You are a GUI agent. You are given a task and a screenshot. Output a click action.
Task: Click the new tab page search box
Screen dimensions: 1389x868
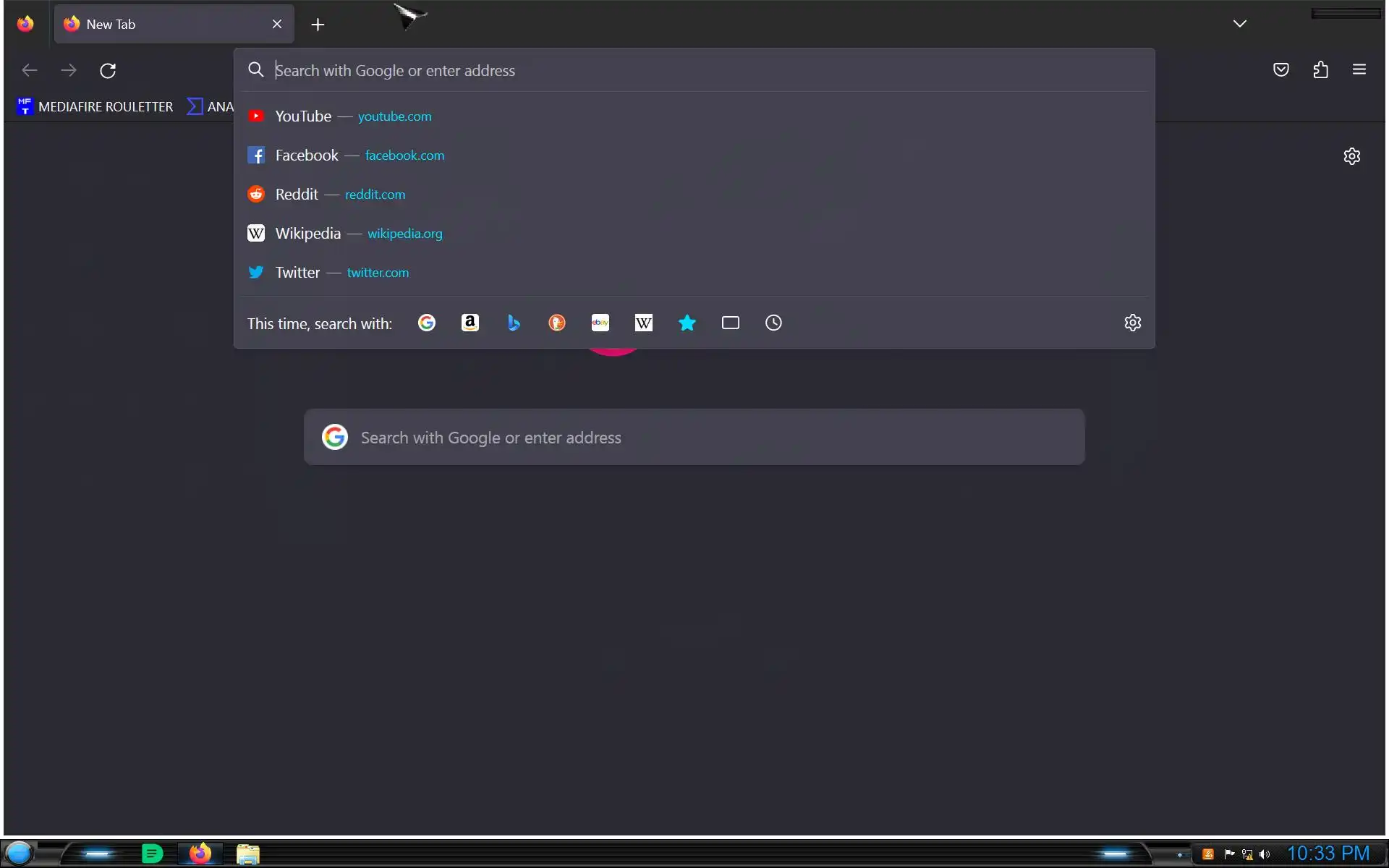[694, 438]
